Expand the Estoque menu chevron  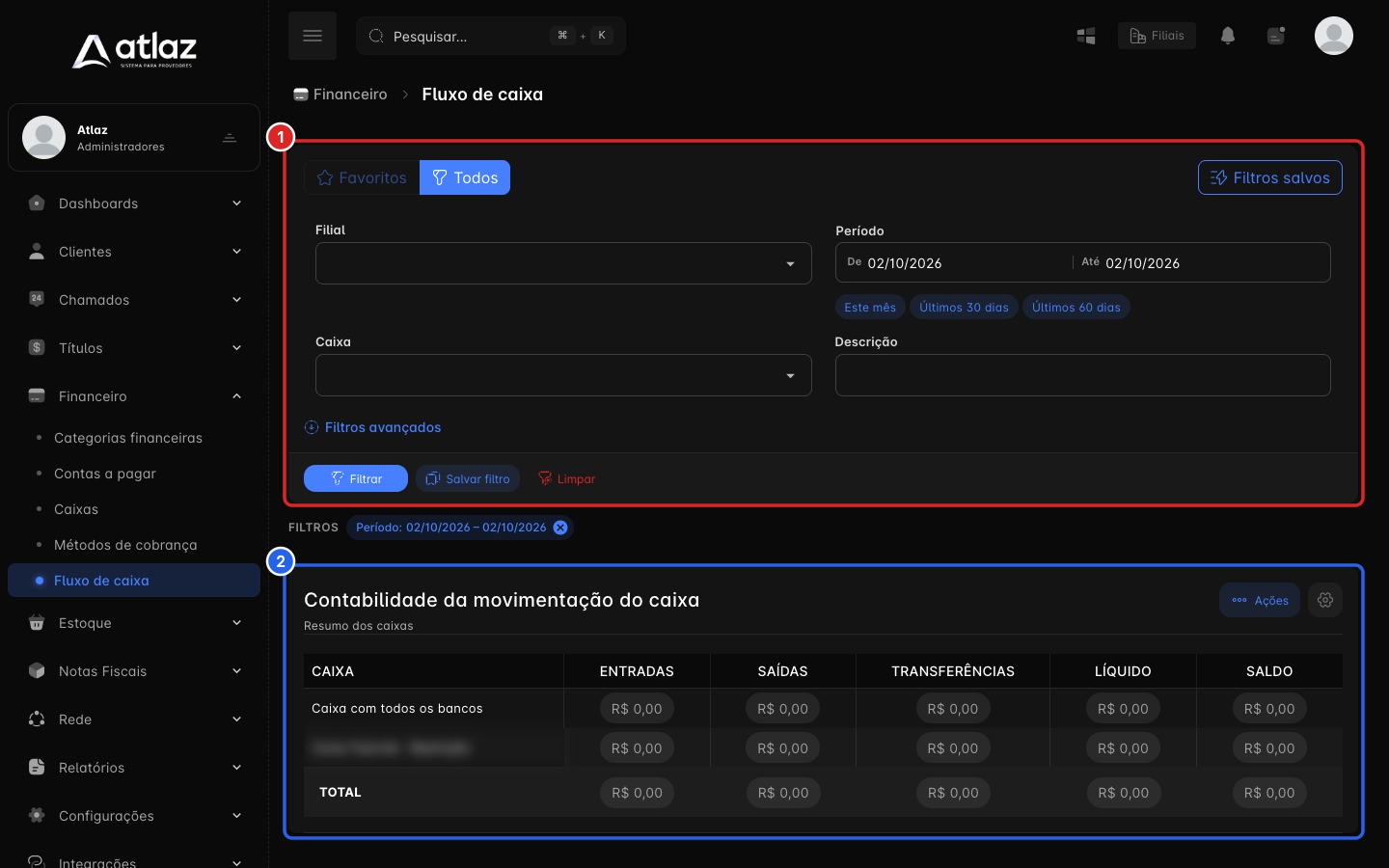236,623
